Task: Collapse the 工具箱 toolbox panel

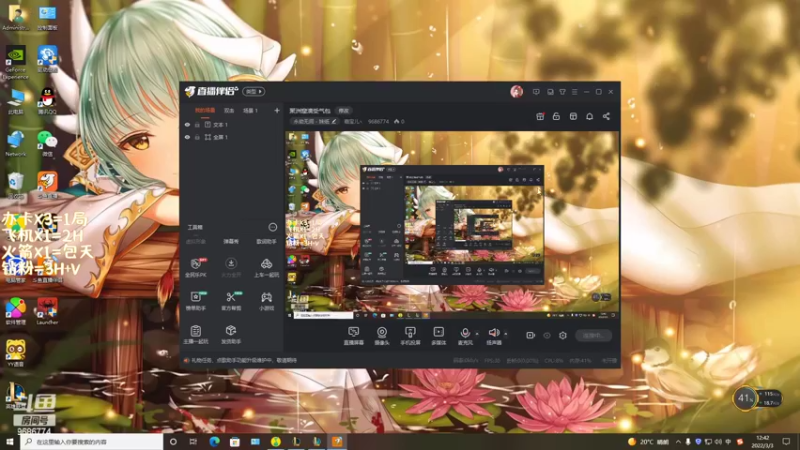Action: click(x=272, y=227)
